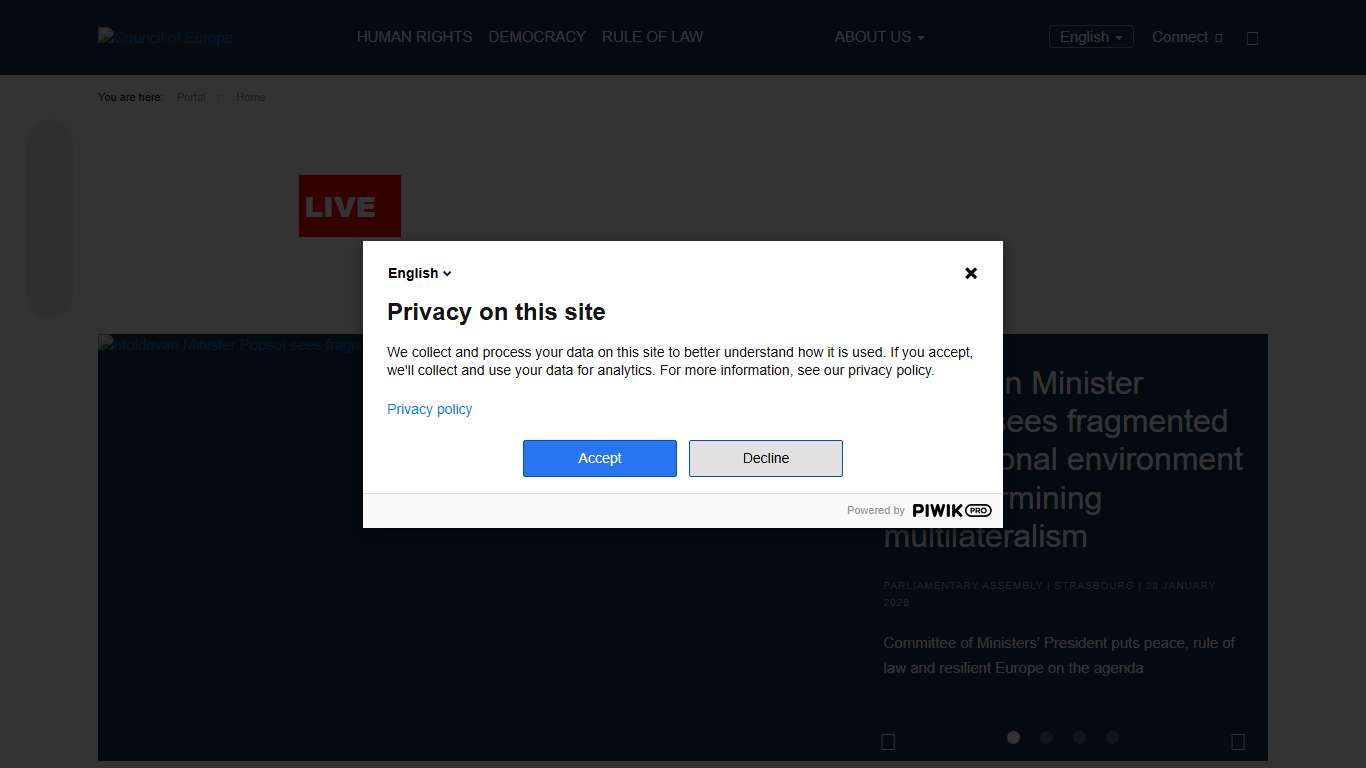This screenshot has height=768, width=1366.
Task: Click the search icon in top-right header
Action: tap(1252, 38)
